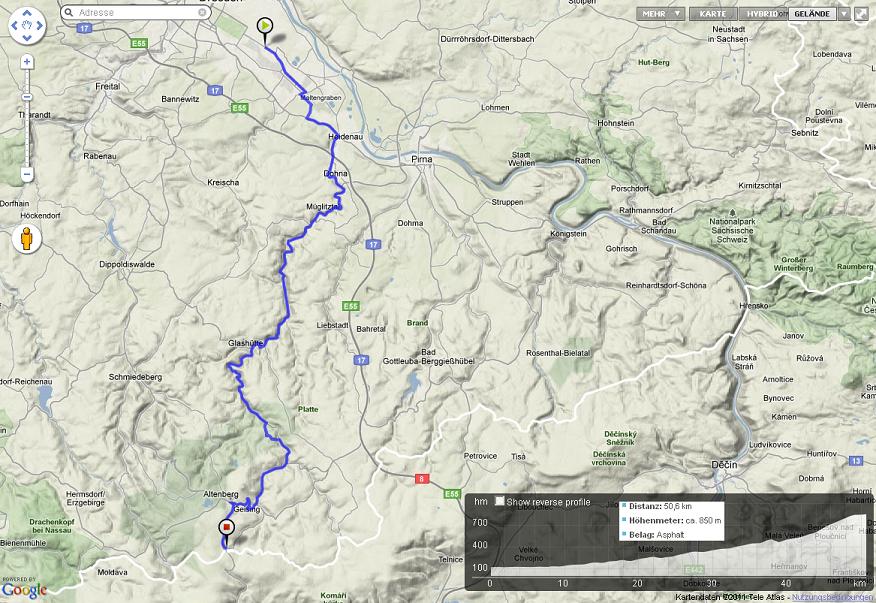Image resolution: width=876 pixels, height=603 pixels.
Task: Click the Liebstadt label
Action: (332, 325)
